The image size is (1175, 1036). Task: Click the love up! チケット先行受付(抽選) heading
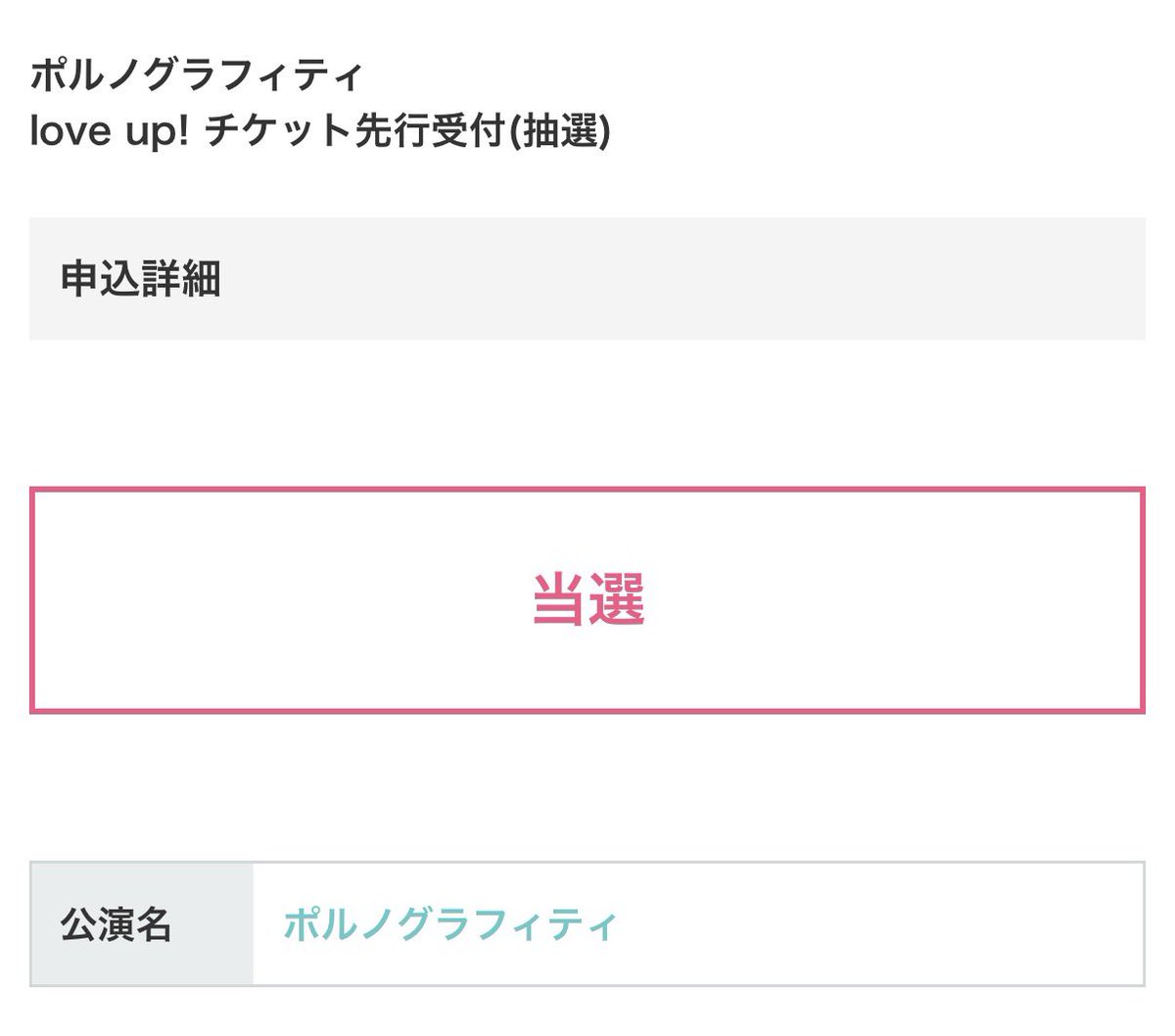(x=320, y=130)
